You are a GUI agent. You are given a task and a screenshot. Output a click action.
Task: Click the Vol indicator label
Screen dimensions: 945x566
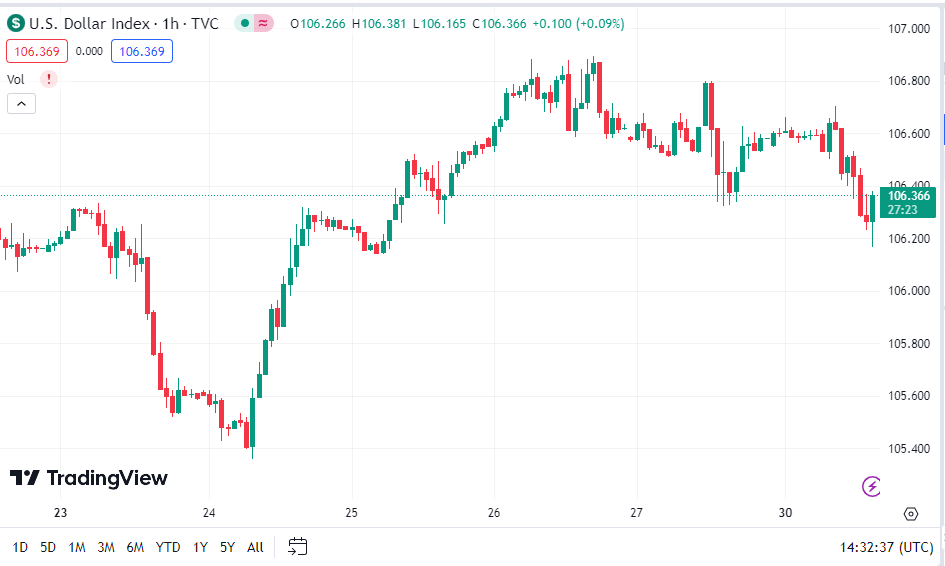tap(16, 79)
